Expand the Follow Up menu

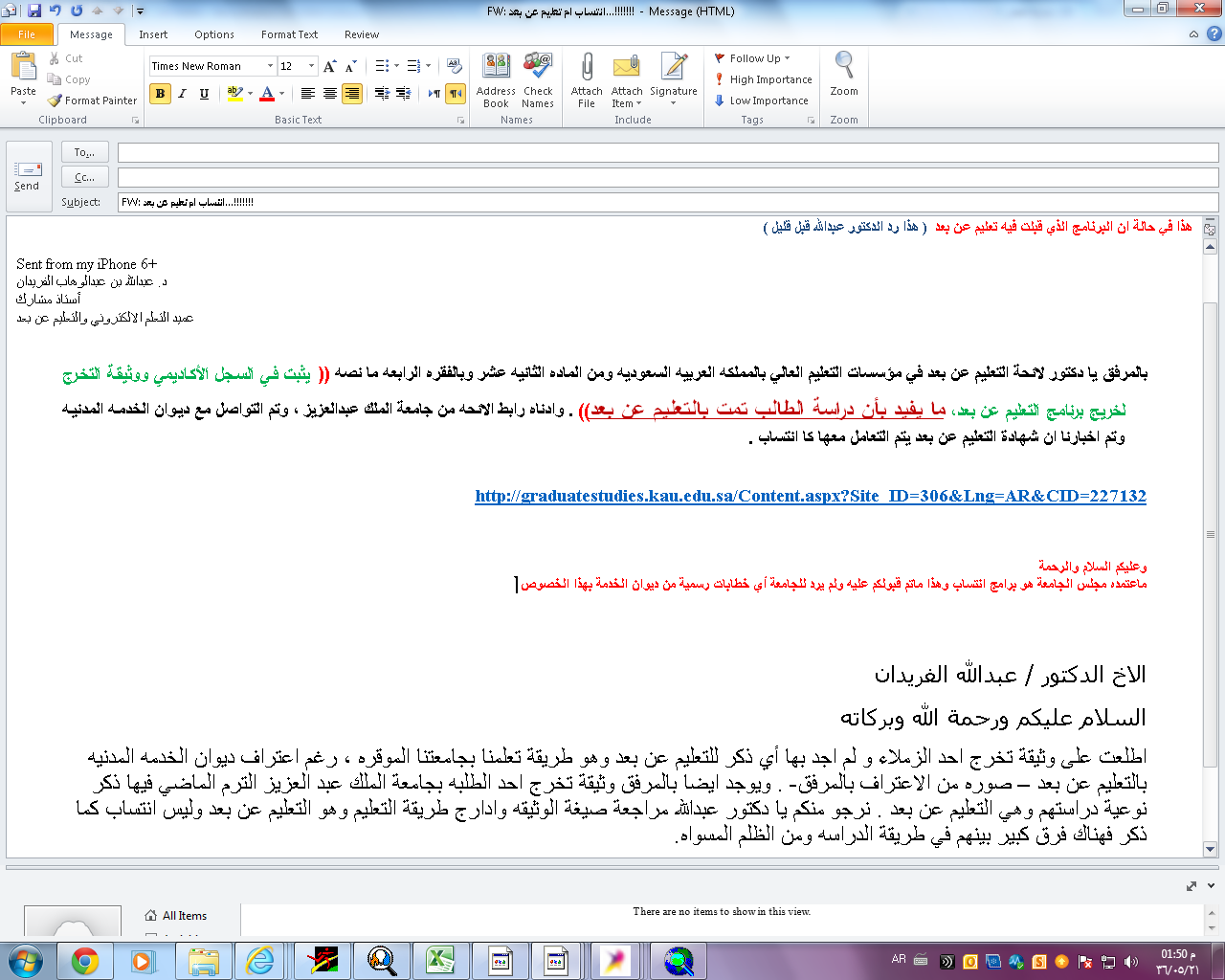coord(753,58)
